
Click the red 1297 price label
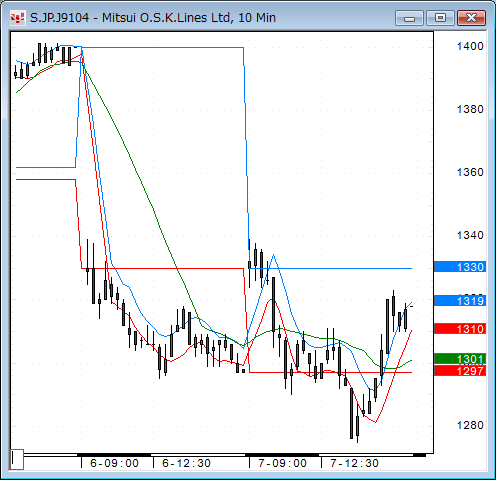tap(460, 371)
